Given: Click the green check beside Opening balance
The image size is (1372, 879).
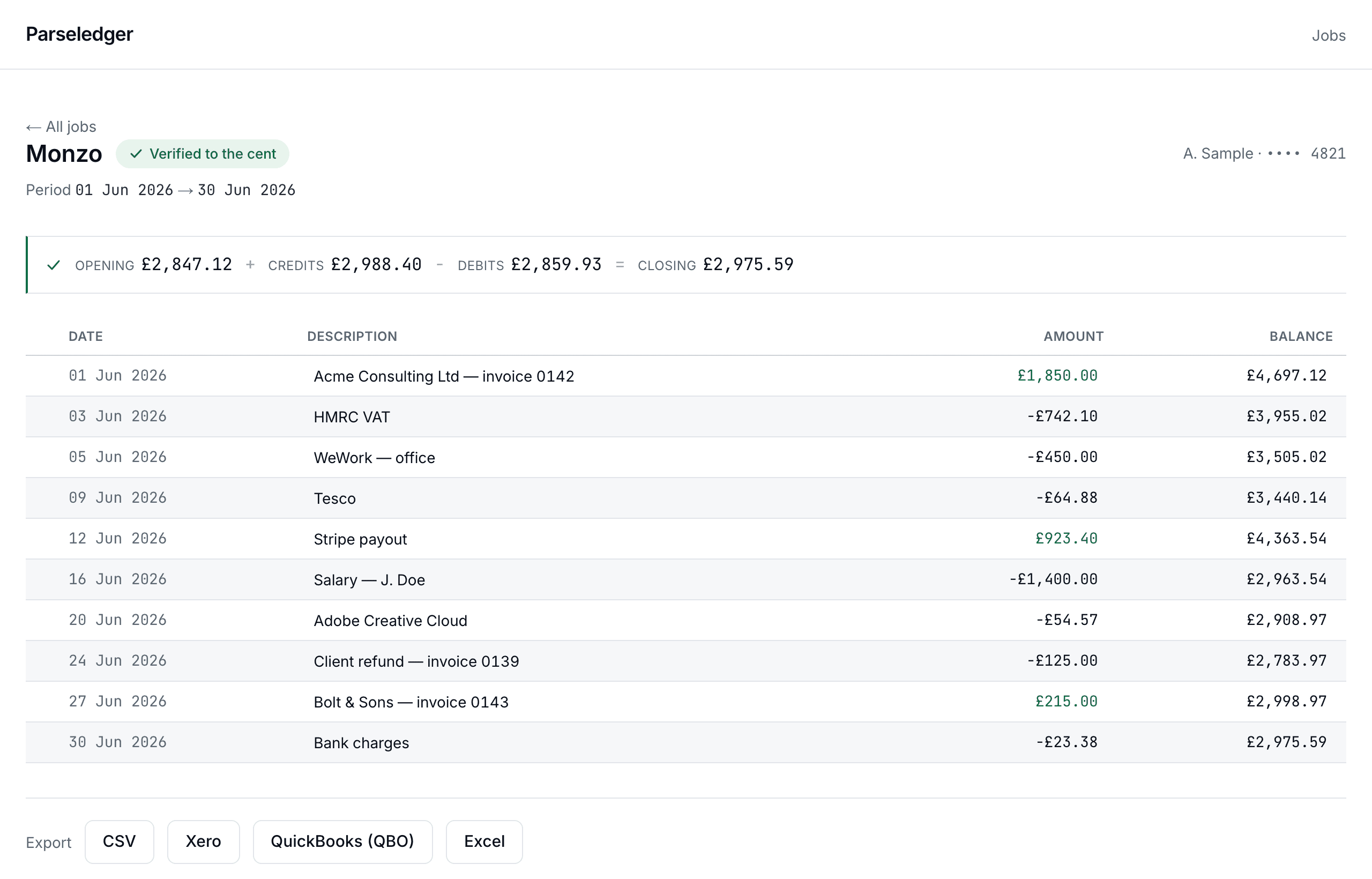Looking at the screenshot, I should [x=54, y=265].
